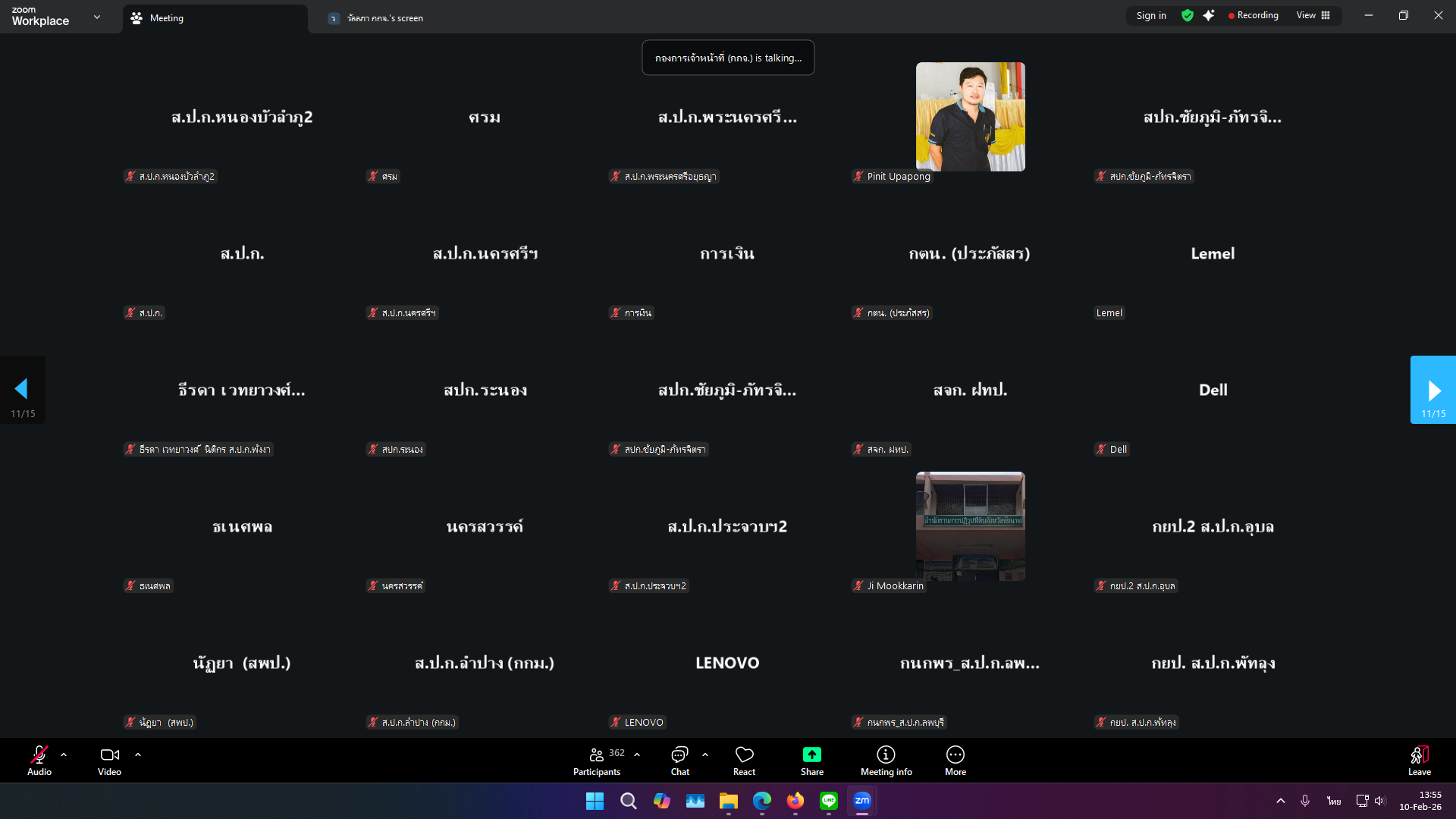The height and width of the screenshot is (819, 1456).
Task: Click the AI Companion sparkle icon
Action: pyautogui.click(x=1209, y=15)
